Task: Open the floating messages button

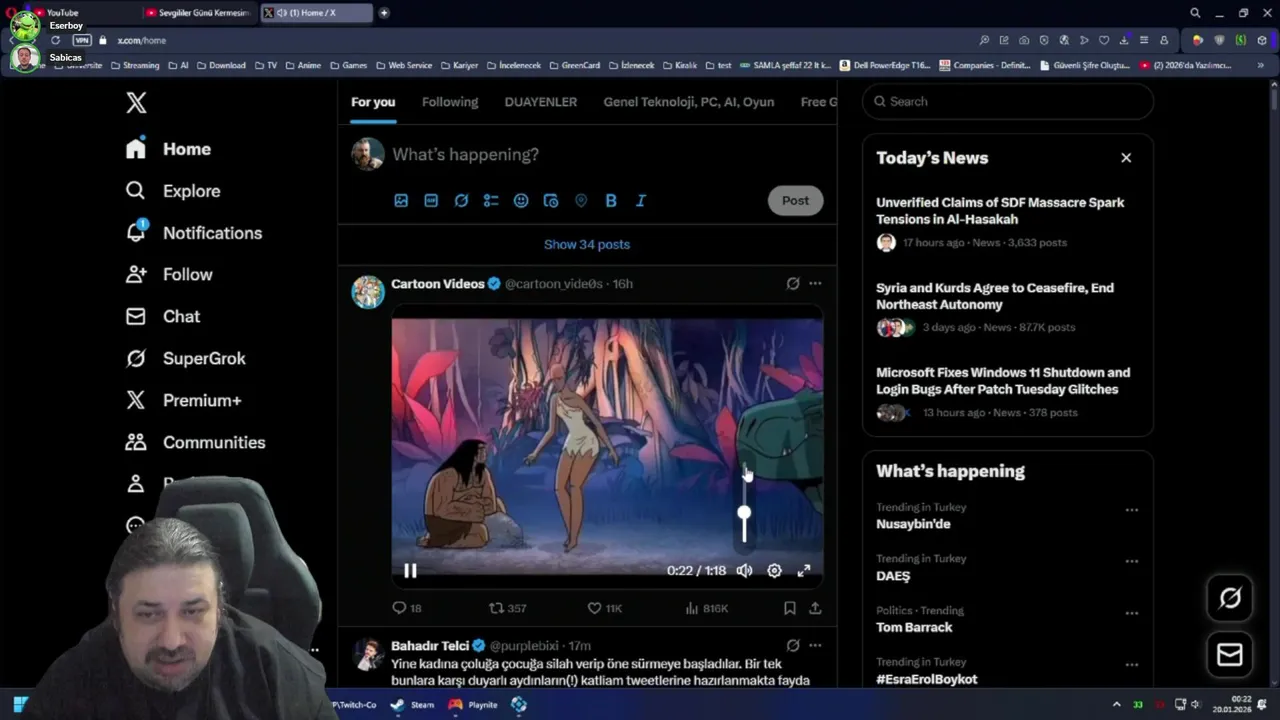Action: [1230, 655]
